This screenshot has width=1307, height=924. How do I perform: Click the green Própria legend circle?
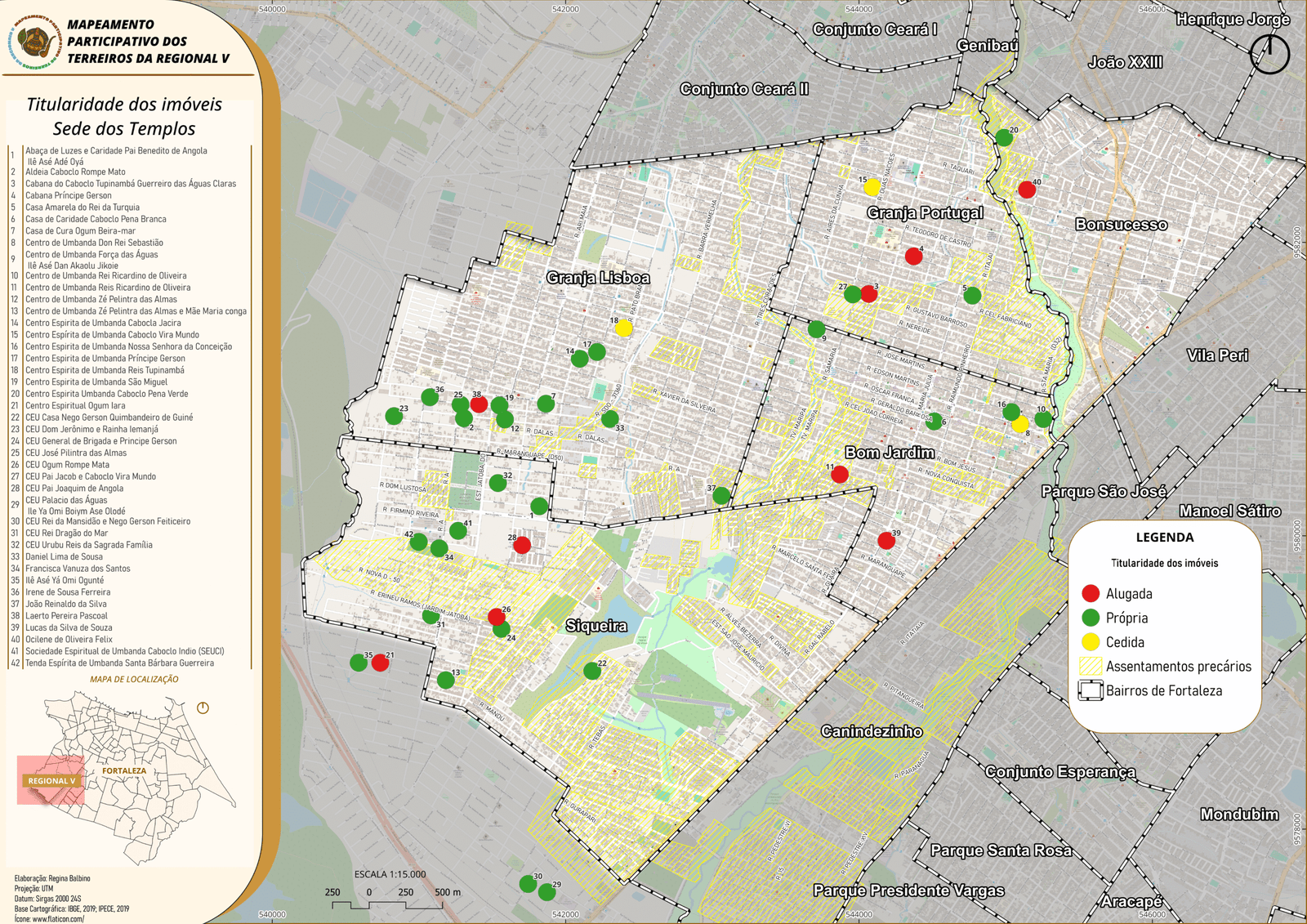pos(1091,618)
